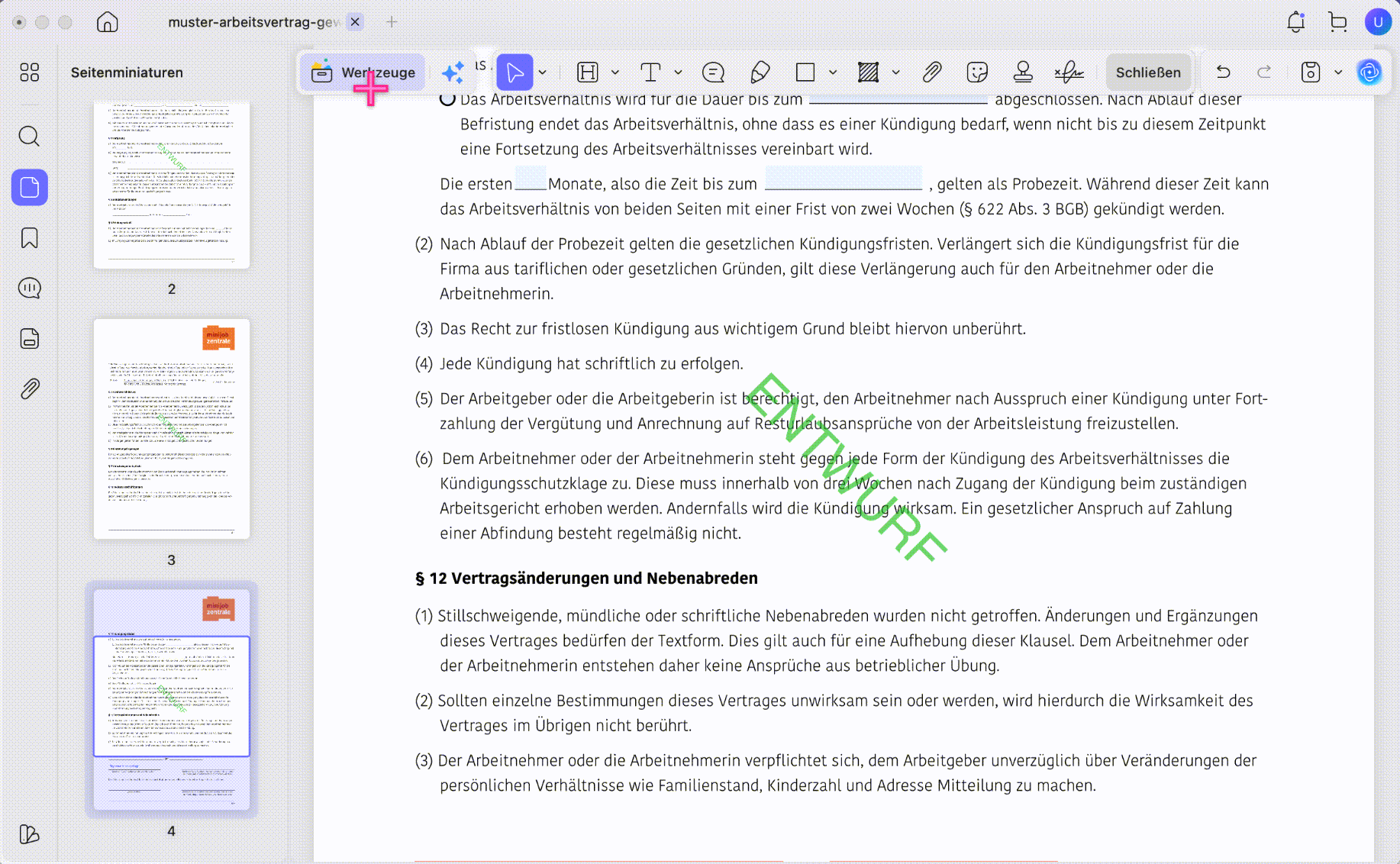This screenshot has height=864, width=1400.
Task: Open the comments panel icon
Action: tap(29, 288)
